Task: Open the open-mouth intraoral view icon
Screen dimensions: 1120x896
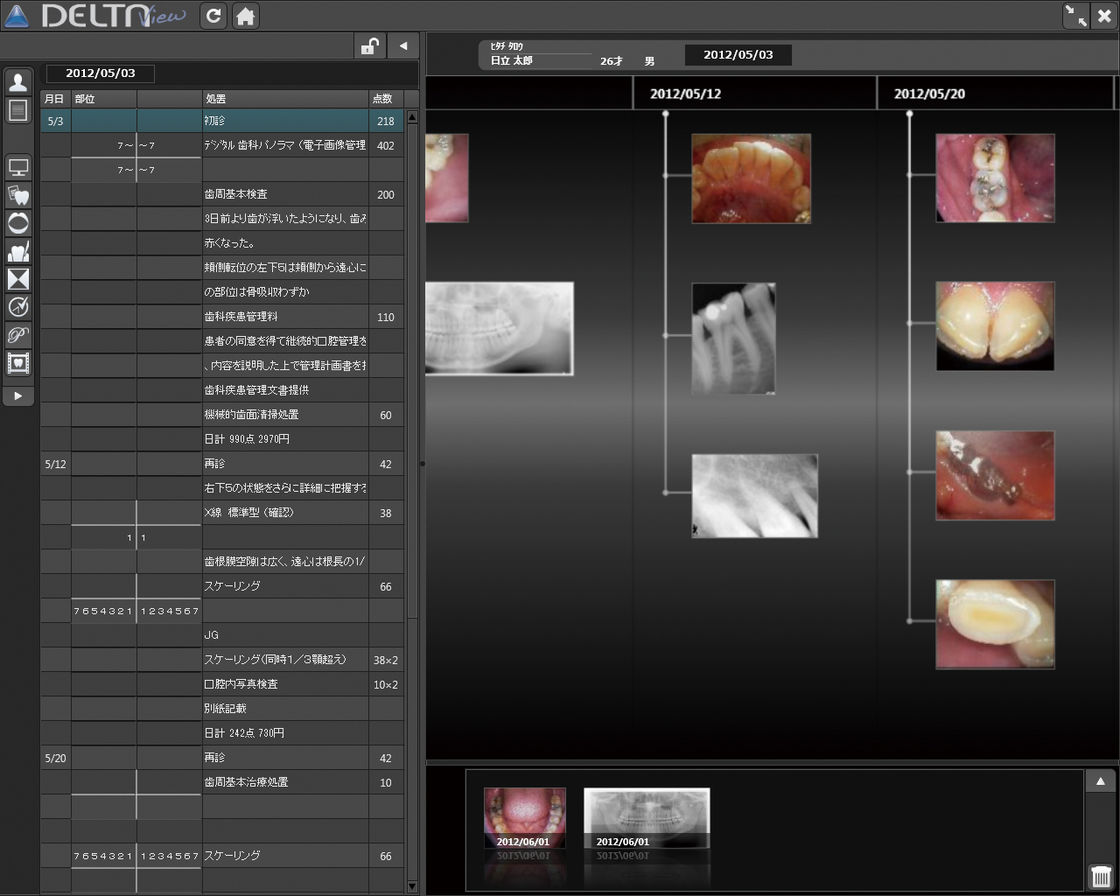Action: 18,223
